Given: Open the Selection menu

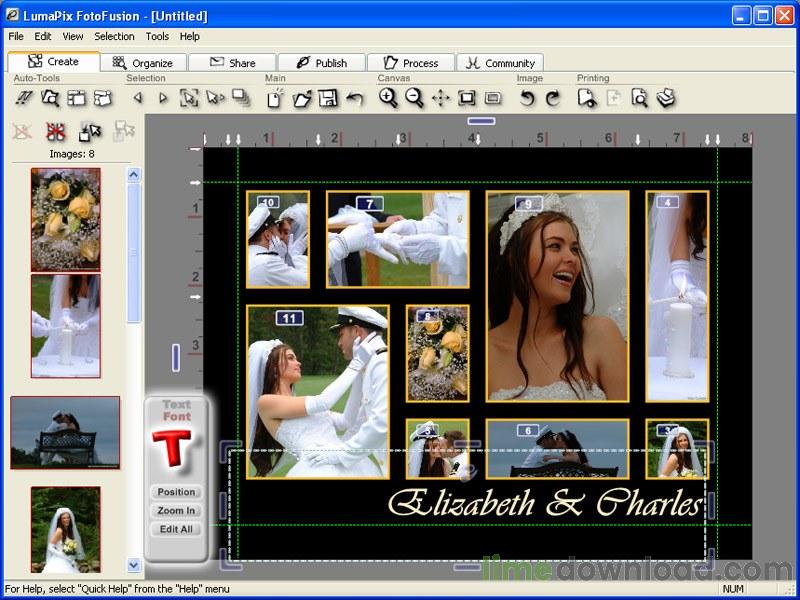Looking at the screenshot, I should point(114,36).
